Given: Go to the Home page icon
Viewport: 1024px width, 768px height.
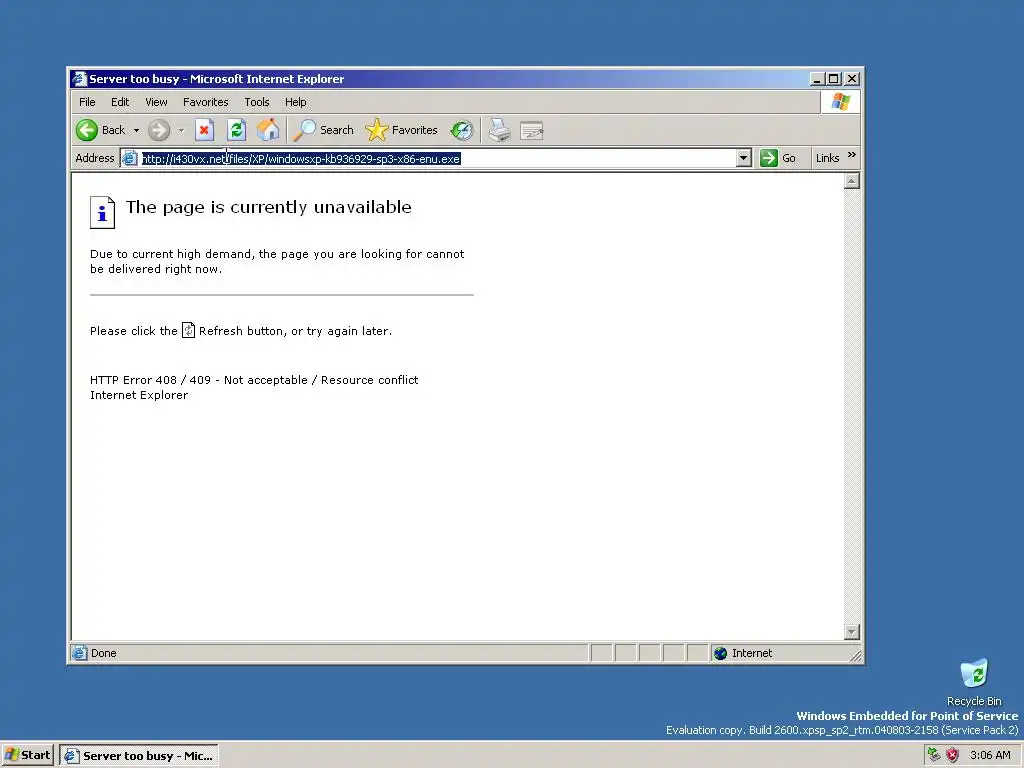Looking at the screenshot, I should (268, 130).
